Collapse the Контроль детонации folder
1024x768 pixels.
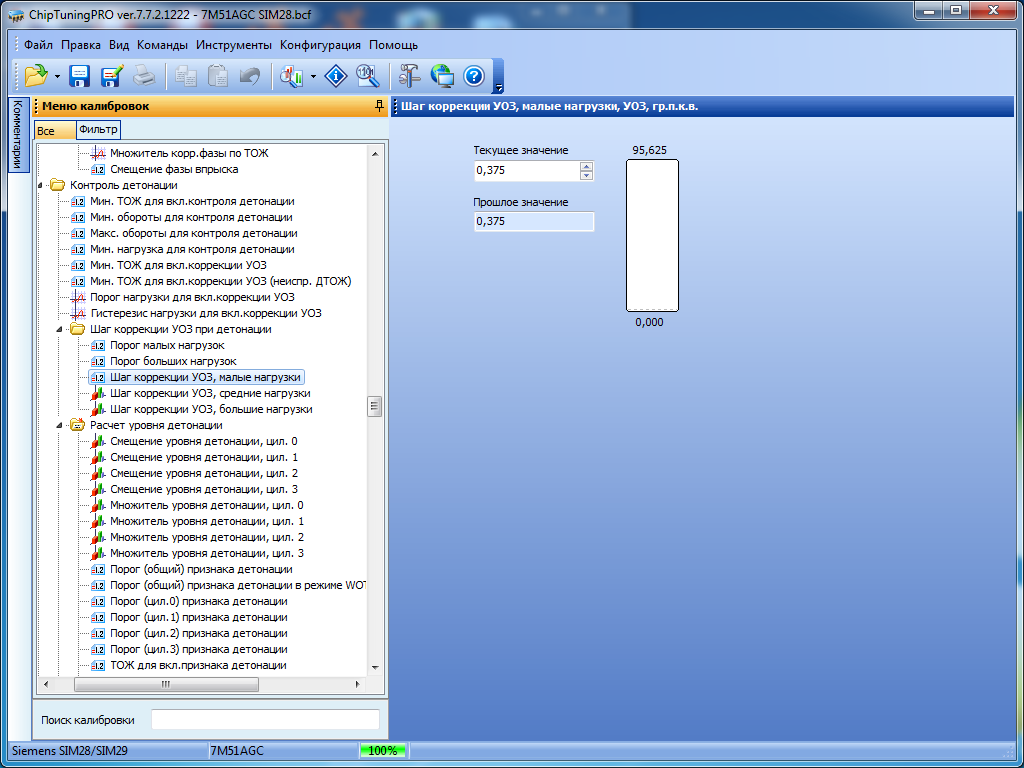coord(42,186)
